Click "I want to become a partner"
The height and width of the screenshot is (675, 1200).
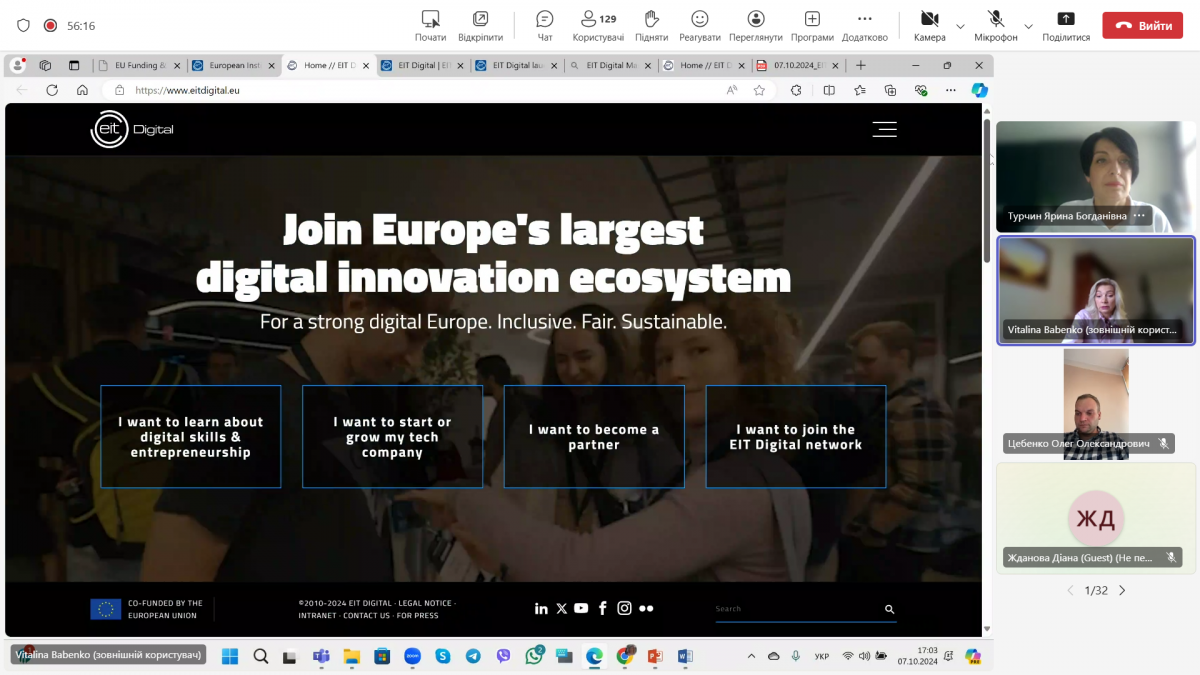click(594, 437)
